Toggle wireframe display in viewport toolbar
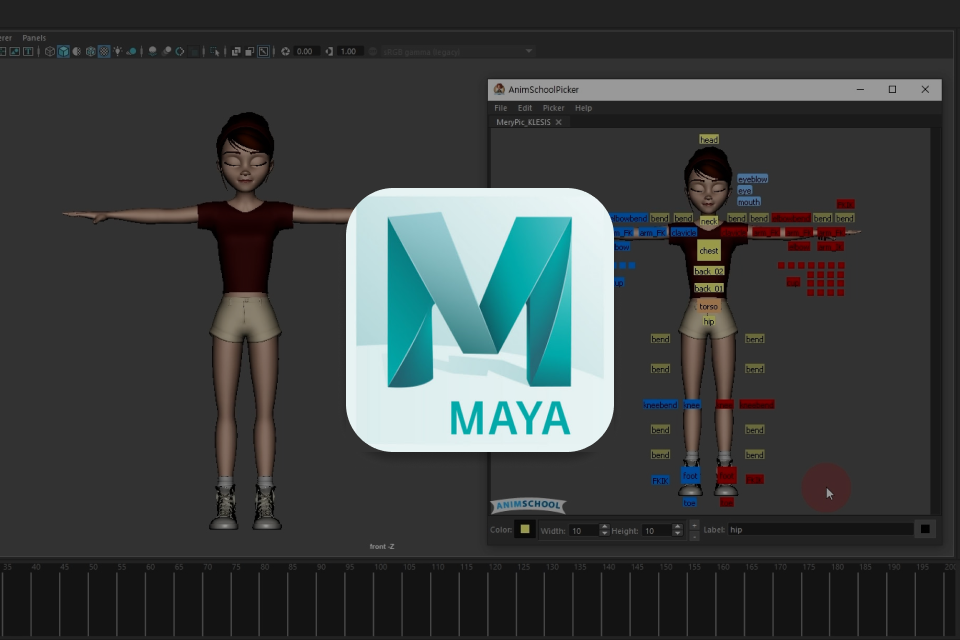 coord(50,51)
